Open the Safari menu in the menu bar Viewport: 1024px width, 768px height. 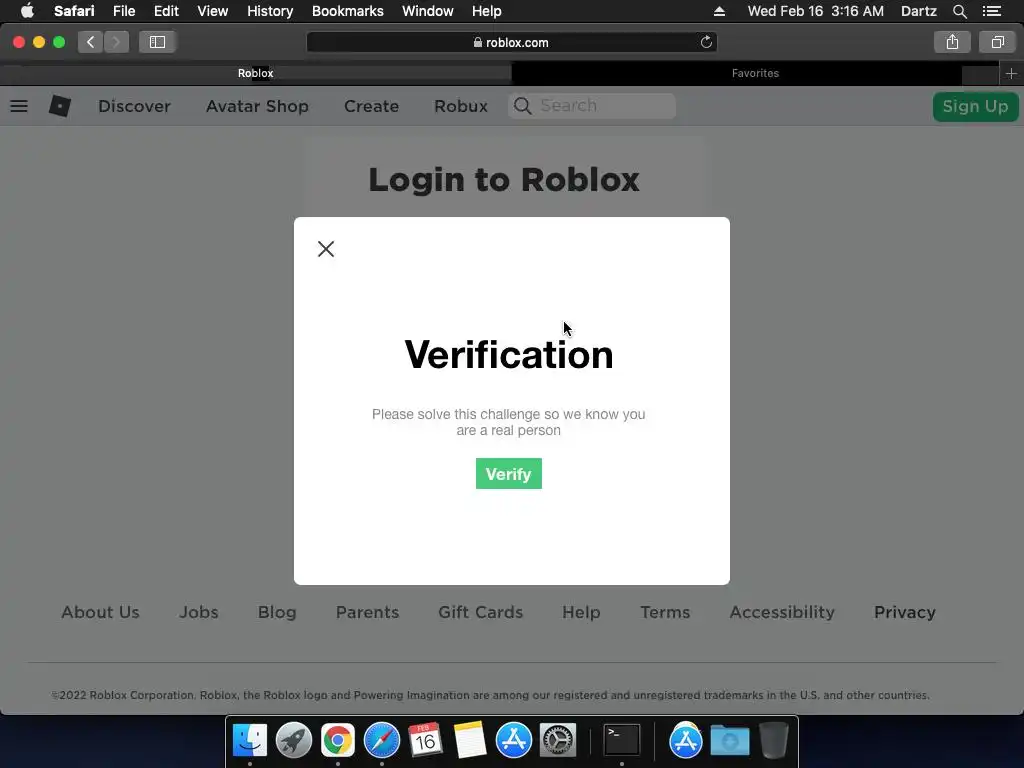click(x=74, y=11)
